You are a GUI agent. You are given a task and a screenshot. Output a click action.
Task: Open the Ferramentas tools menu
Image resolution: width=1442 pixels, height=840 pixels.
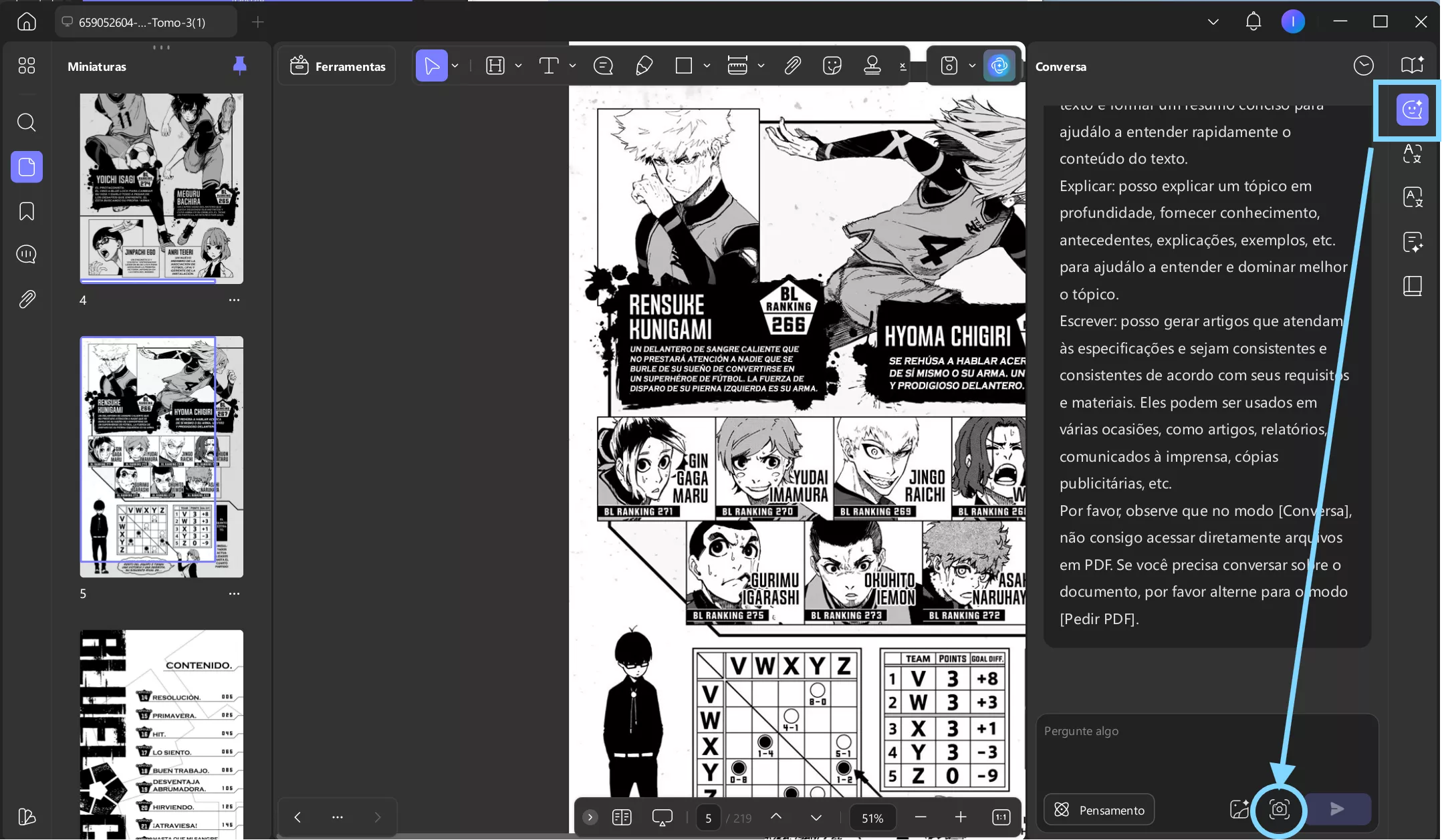click(338, 65)
